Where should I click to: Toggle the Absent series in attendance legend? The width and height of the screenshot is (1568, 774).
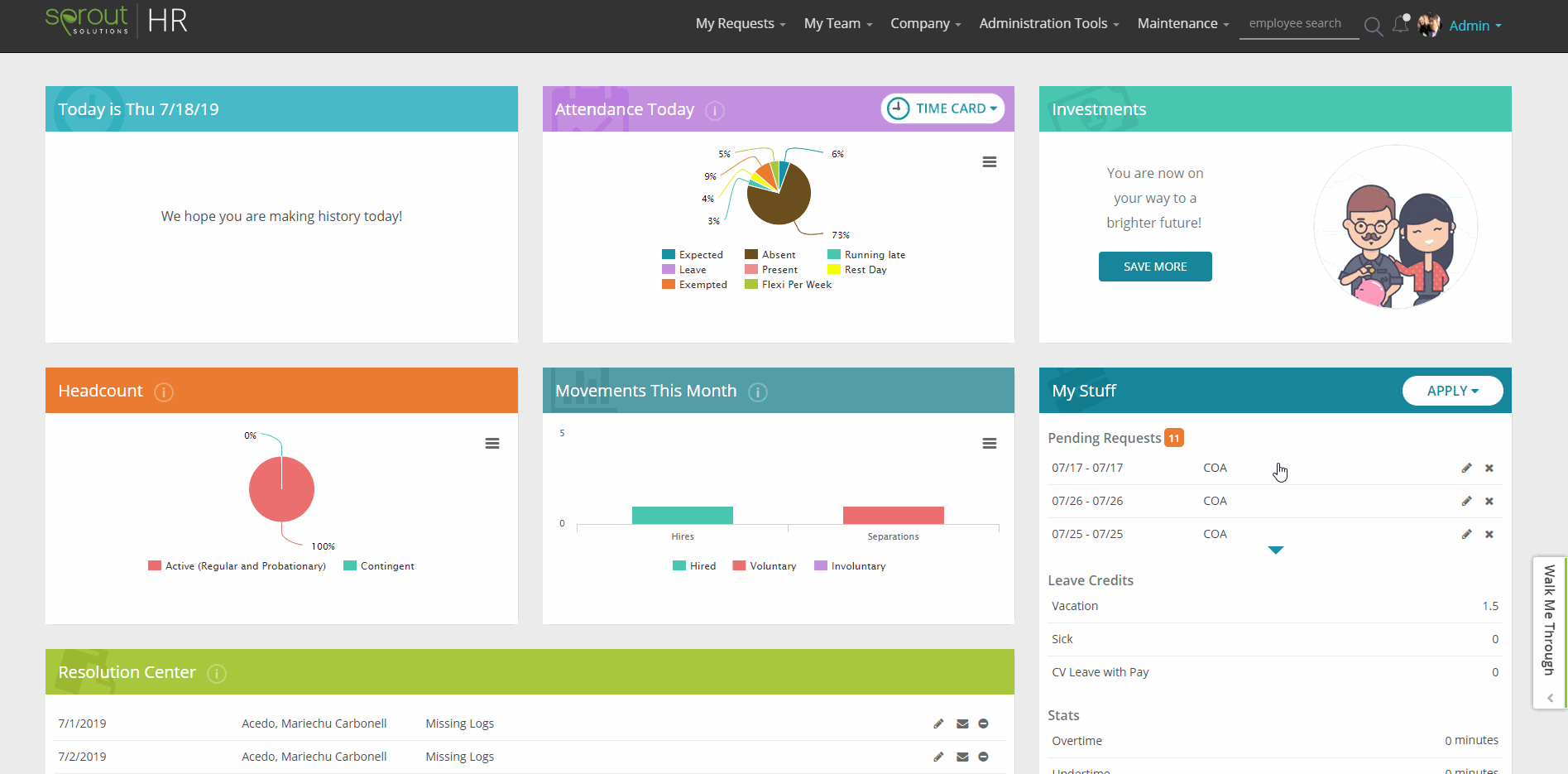(771, 254)
